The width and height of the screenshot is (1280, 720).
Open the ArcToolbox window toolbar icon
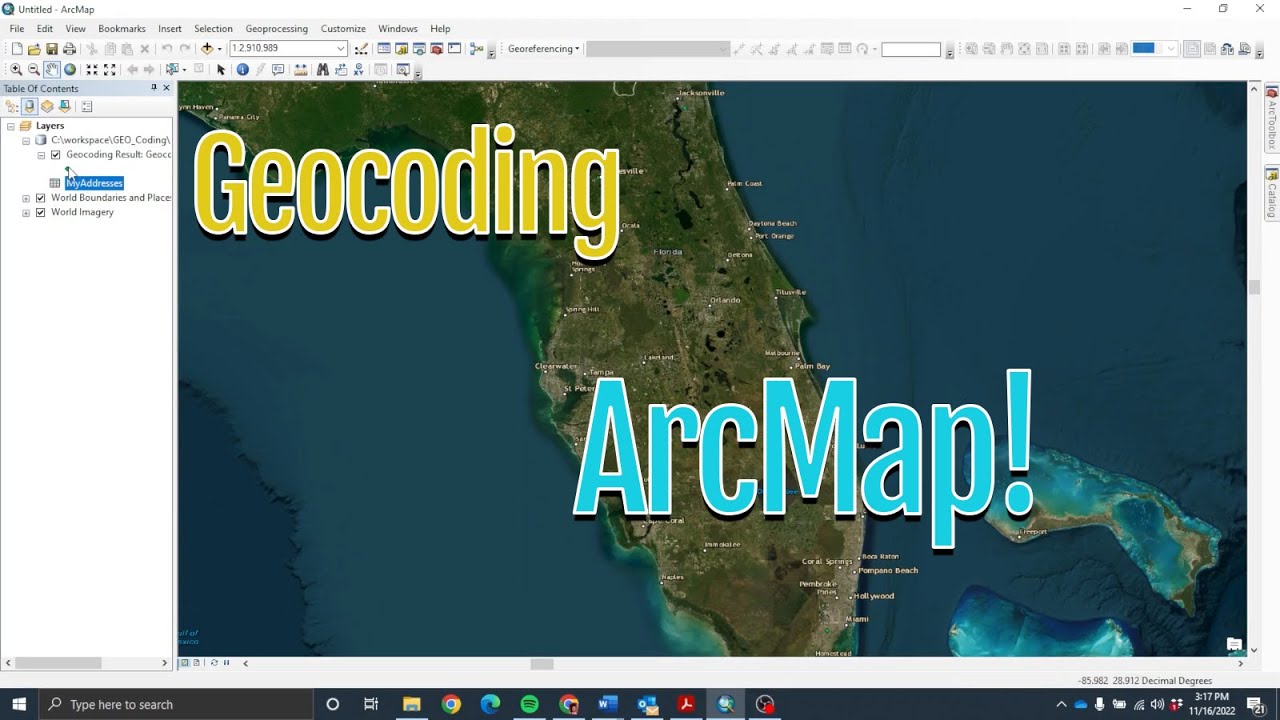tap(437, 48)
